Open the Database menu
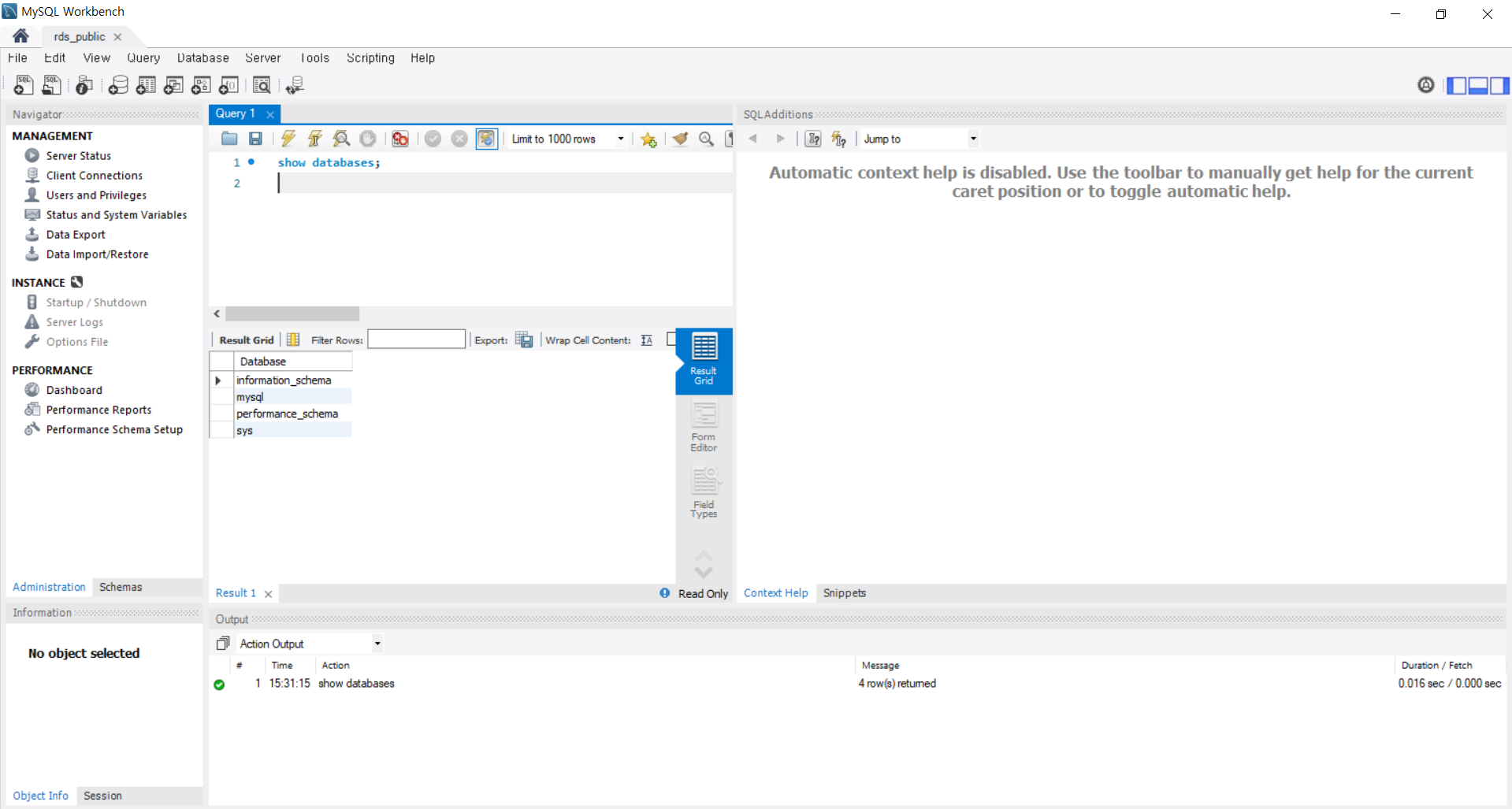This screenshot has height=809, width=1512. [x=202, y=58]
